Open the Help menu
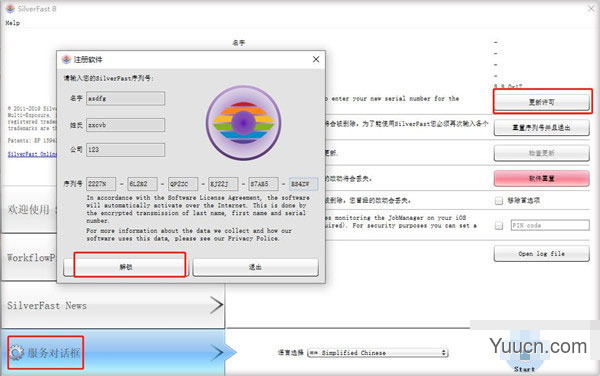This screenshot has height=376, width=600. pyautogui.click(x=12, y=23)
